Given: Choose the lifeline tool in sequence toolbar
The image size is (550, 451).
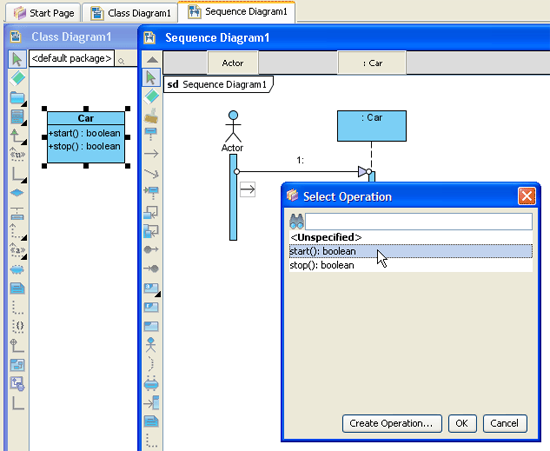Looking at the screenshot, I should (x=151, y=134).
